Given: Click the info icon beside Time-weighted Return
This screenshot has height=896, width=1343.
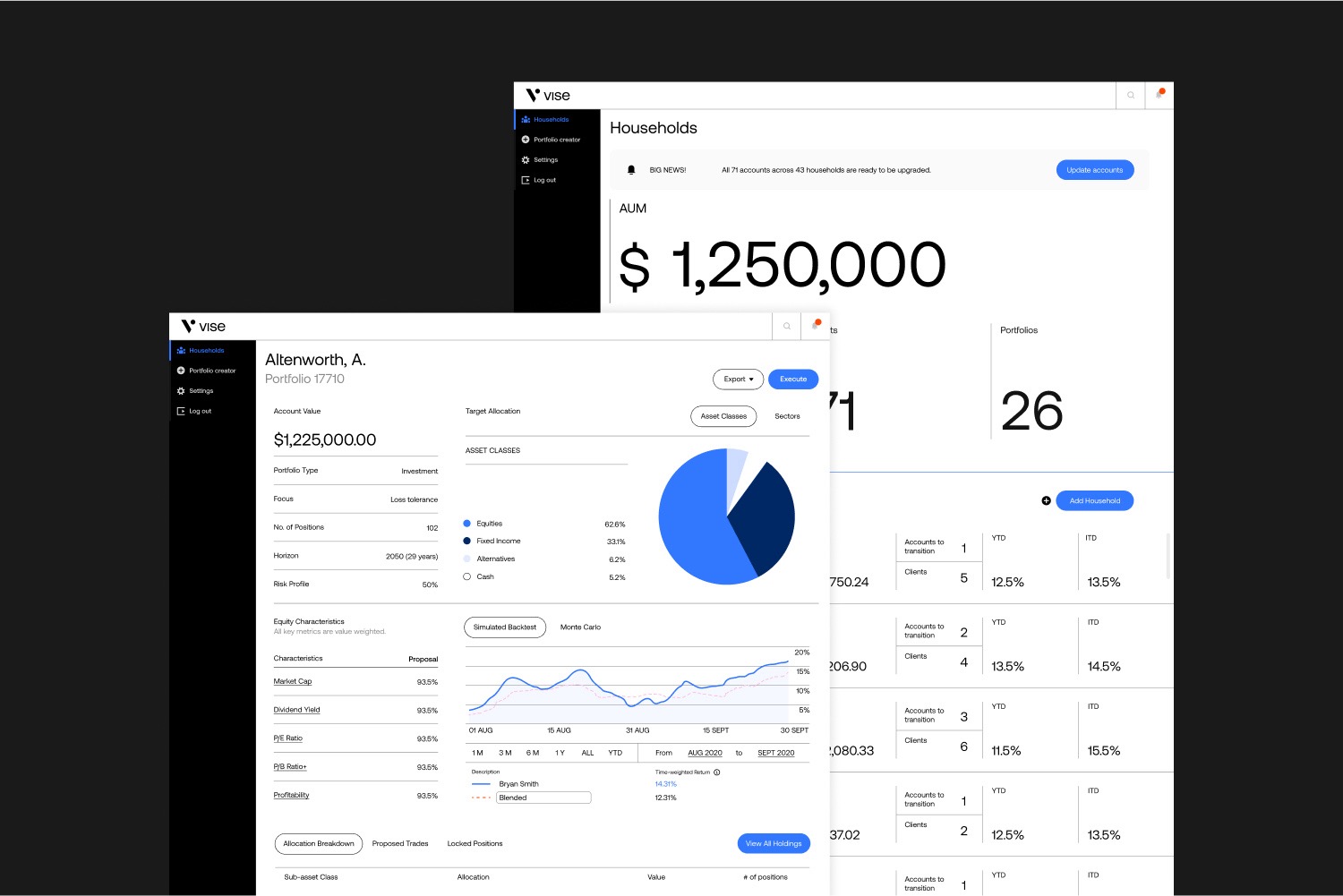Looking at the screenshot, I should (x=717, y=772).
